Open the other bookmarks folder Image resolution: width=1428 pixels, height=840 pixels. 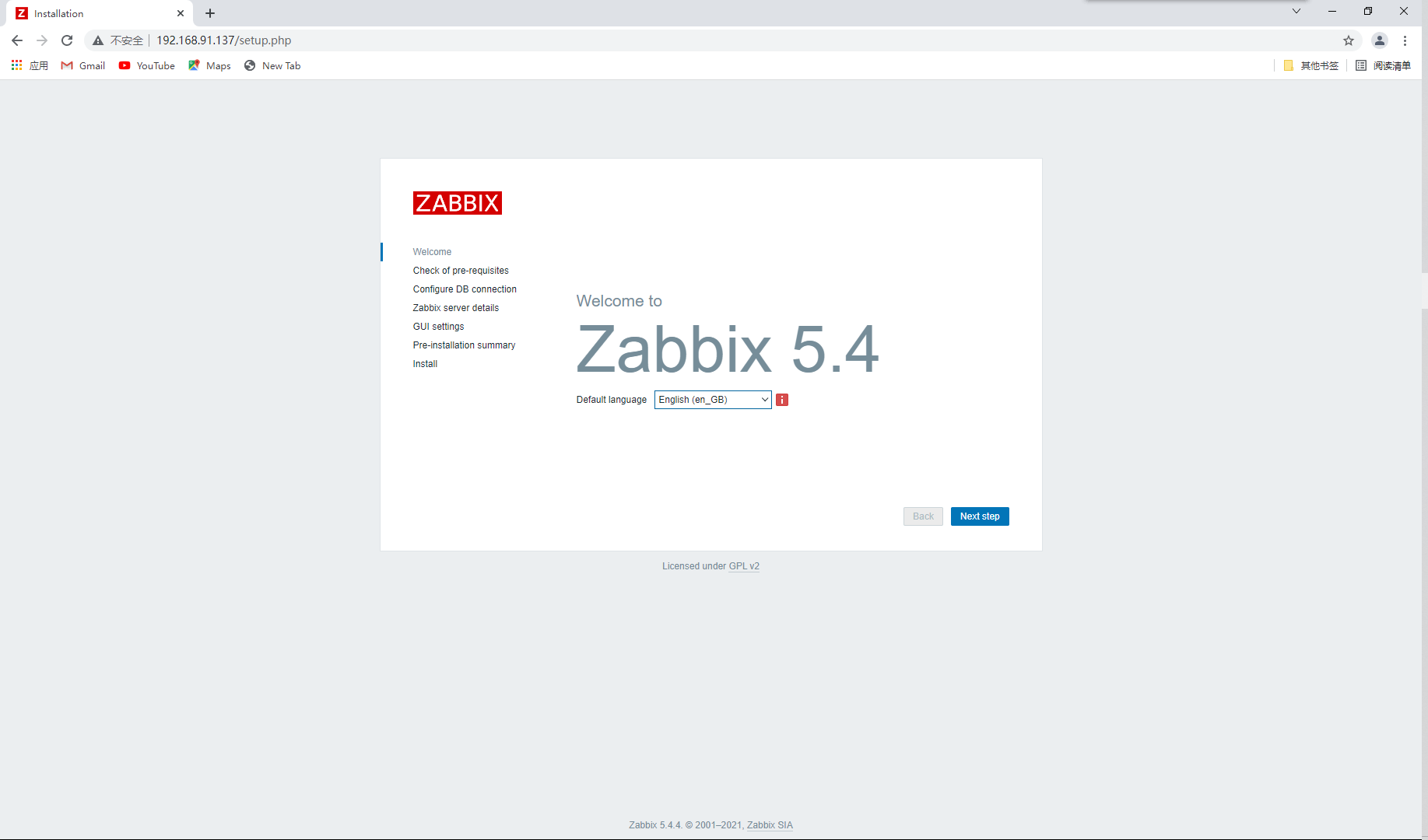[x=1311, y=65]
